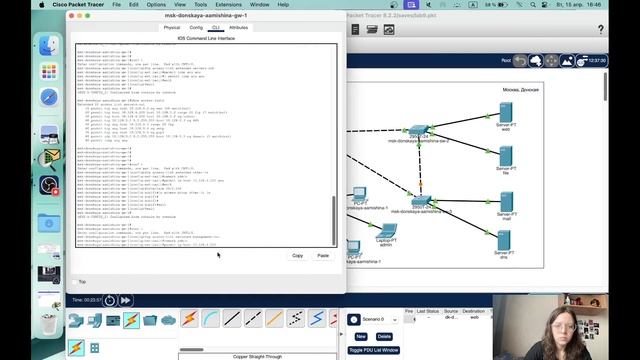Click the workspace vertical scrollbar
Viewport: 640px width, 360px height.
pos(605,87)
